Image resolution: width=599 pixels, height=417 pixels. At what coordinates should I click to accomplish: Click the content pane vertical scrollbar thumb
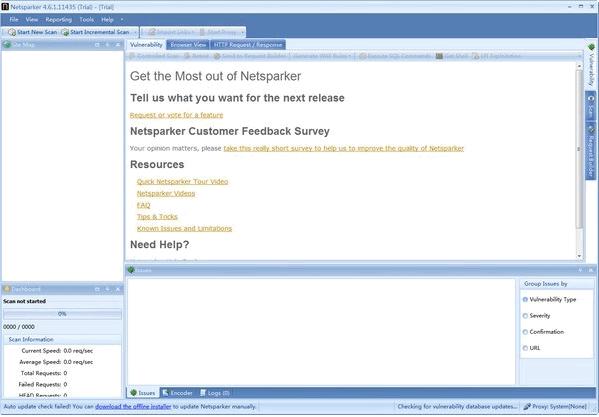[580, 149]
